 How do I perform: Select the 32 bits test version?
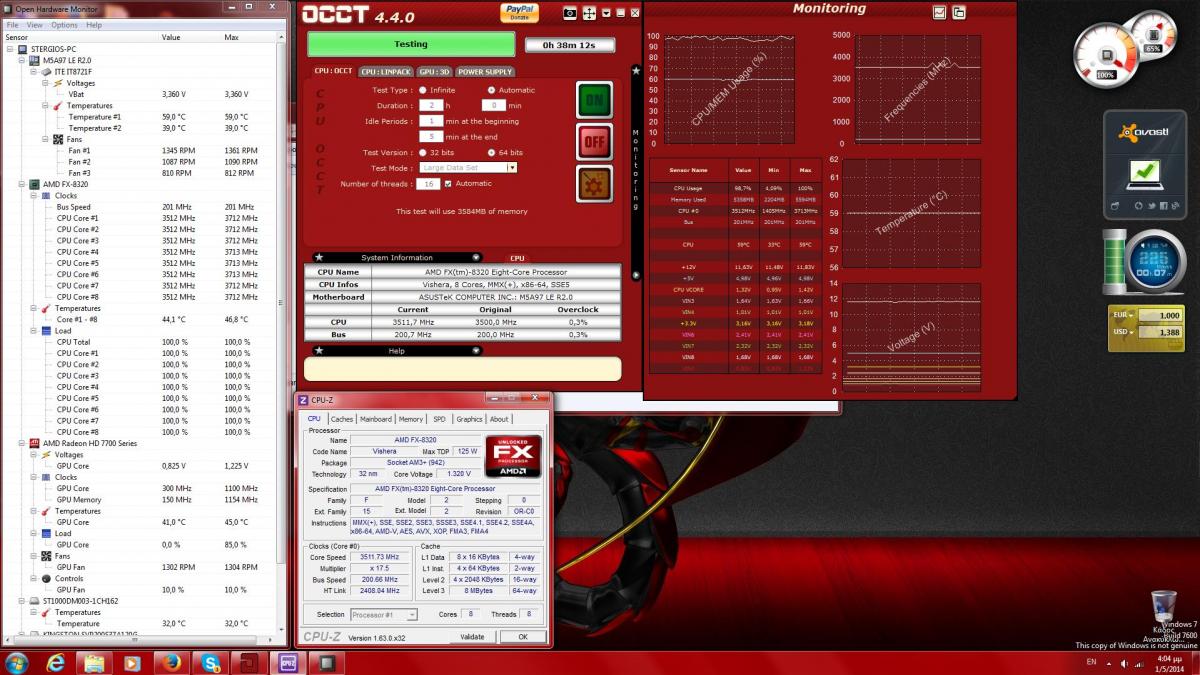click(x=422, y=152)
